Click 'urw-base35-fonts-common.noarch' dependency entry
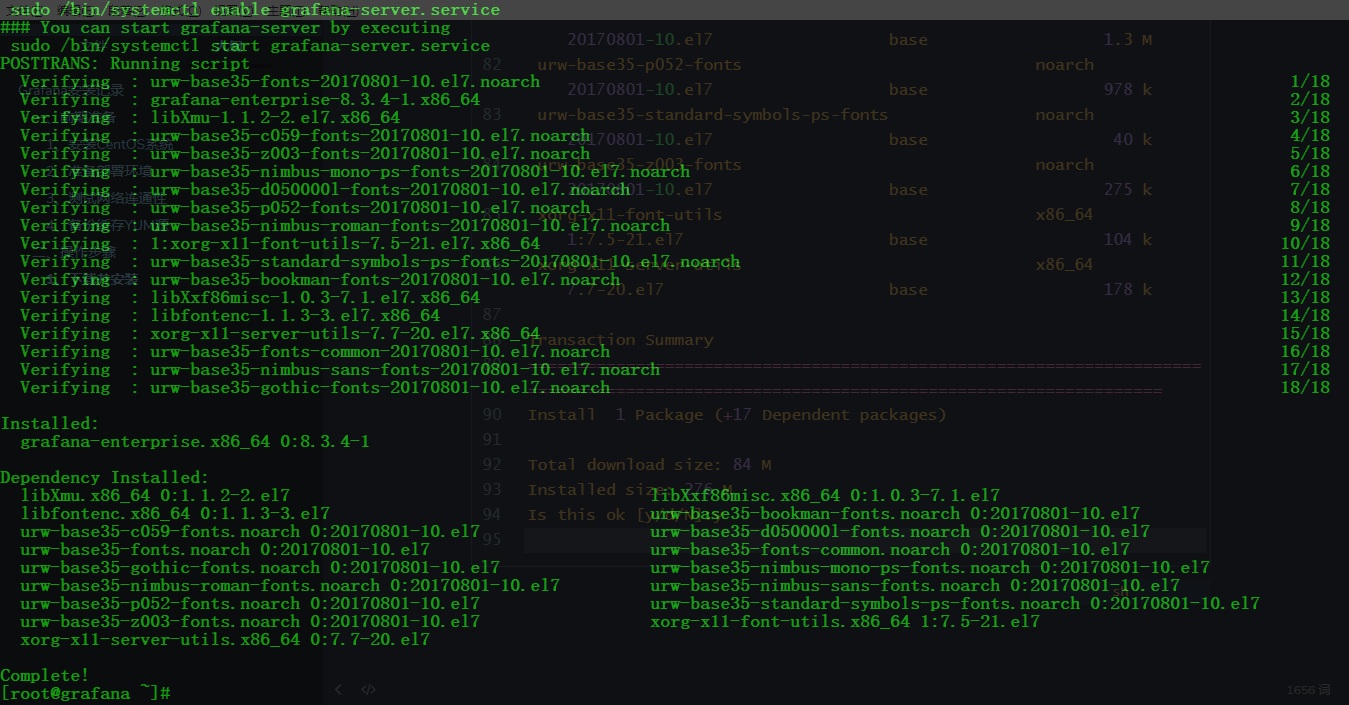Image resolution: width=1349 pixels, height=705 pixels. point(890,549)
